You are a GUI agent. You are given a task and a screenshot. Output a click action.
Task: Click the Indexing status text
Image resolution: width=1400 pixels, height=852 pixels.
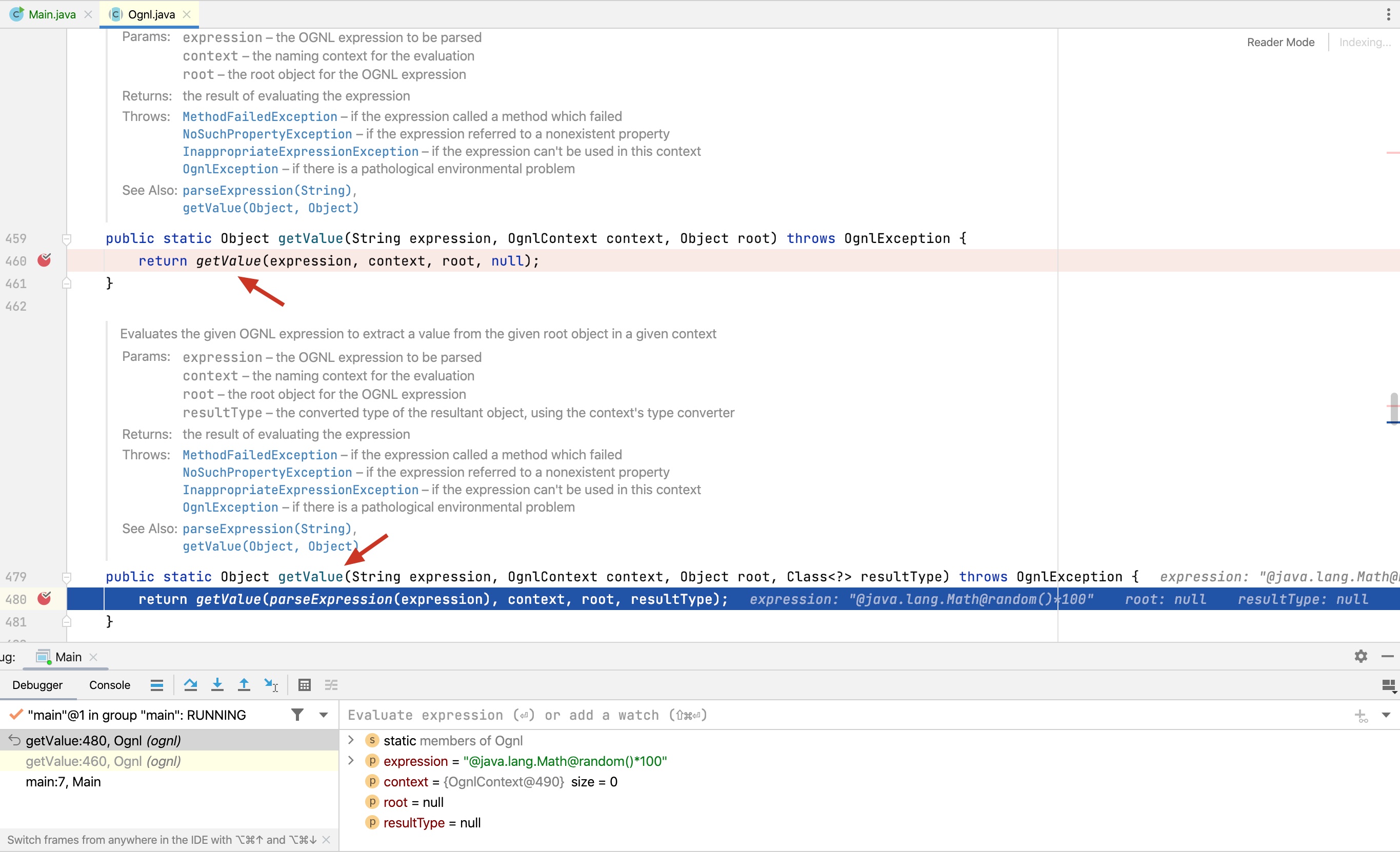tap(1365, 42)
